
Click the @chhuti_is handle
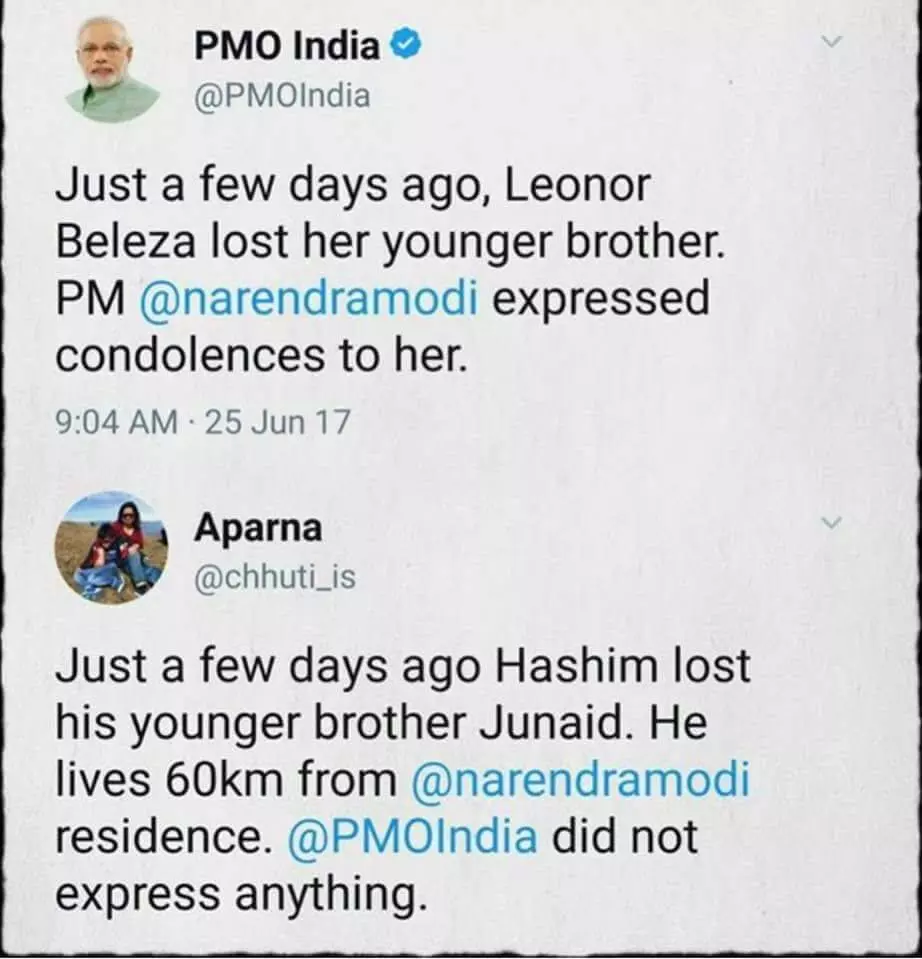pyautogui.click(x=273, y=578)
